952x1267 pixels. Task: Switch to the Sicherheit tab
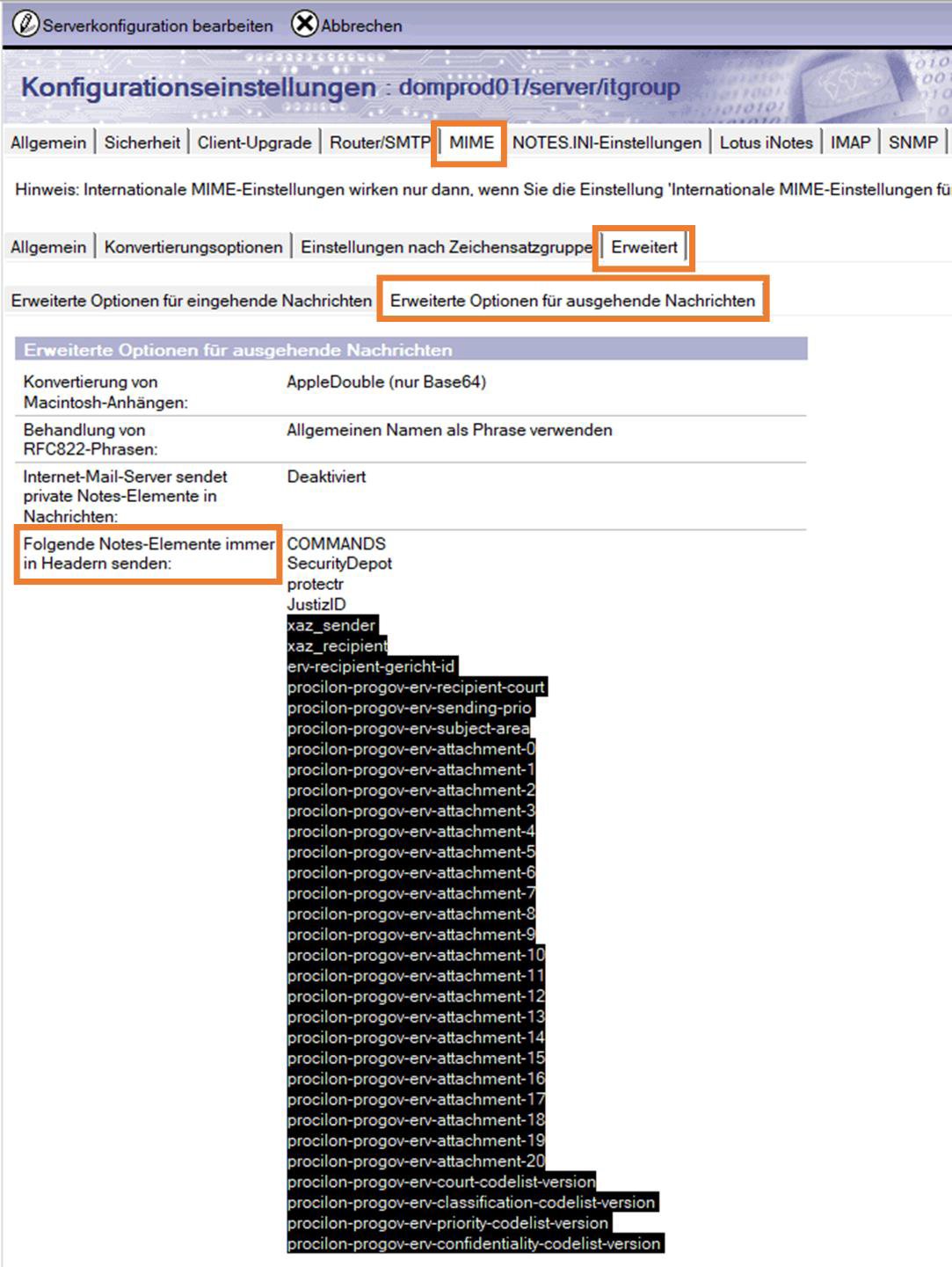pos(142,142)
